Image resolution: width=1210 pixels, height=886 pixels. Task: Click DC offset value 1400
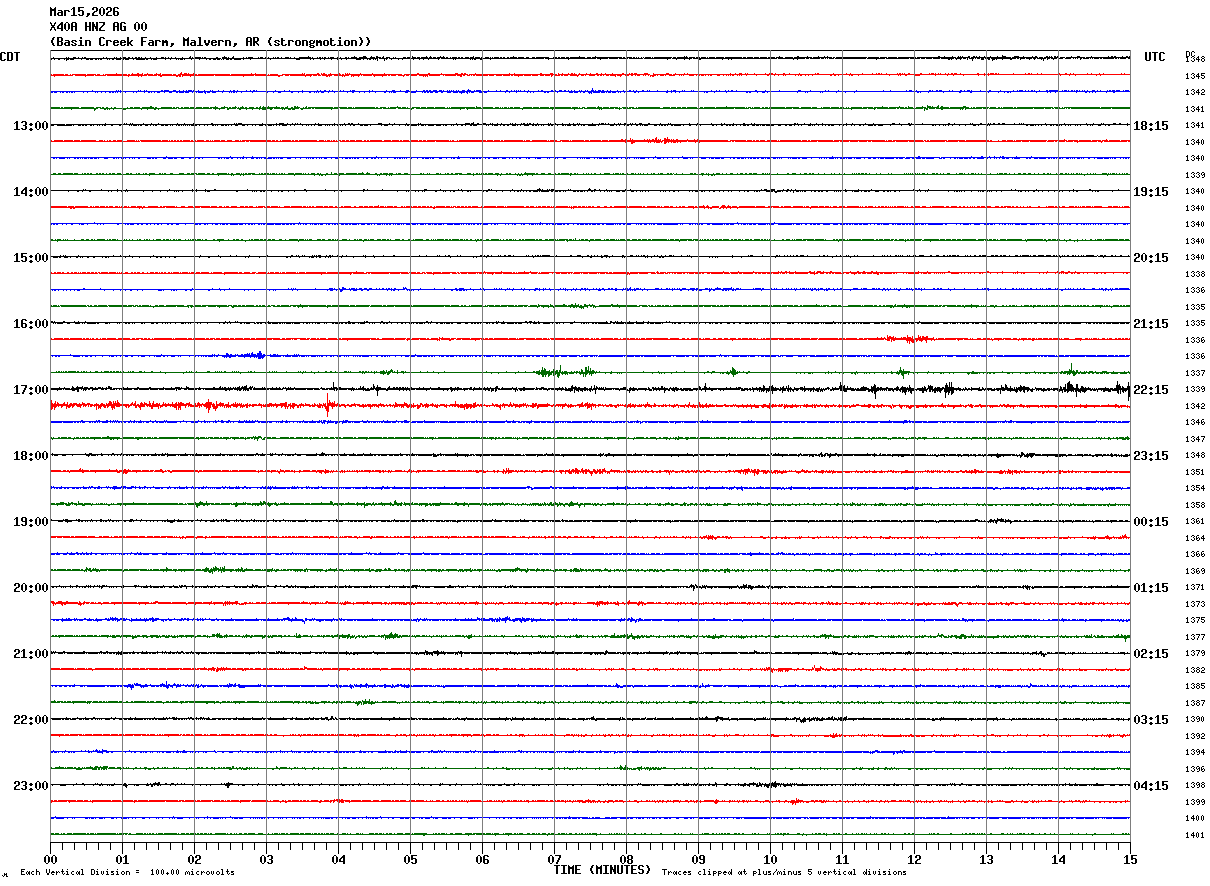coord(1195,818)
